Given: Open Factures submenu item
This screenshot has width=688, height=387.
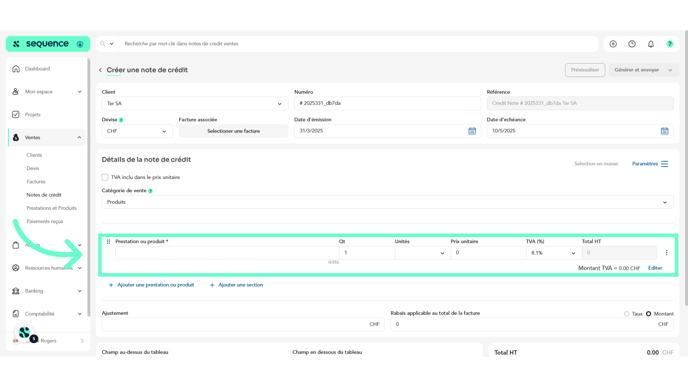Looking at the screenshot, I should 36,181.
